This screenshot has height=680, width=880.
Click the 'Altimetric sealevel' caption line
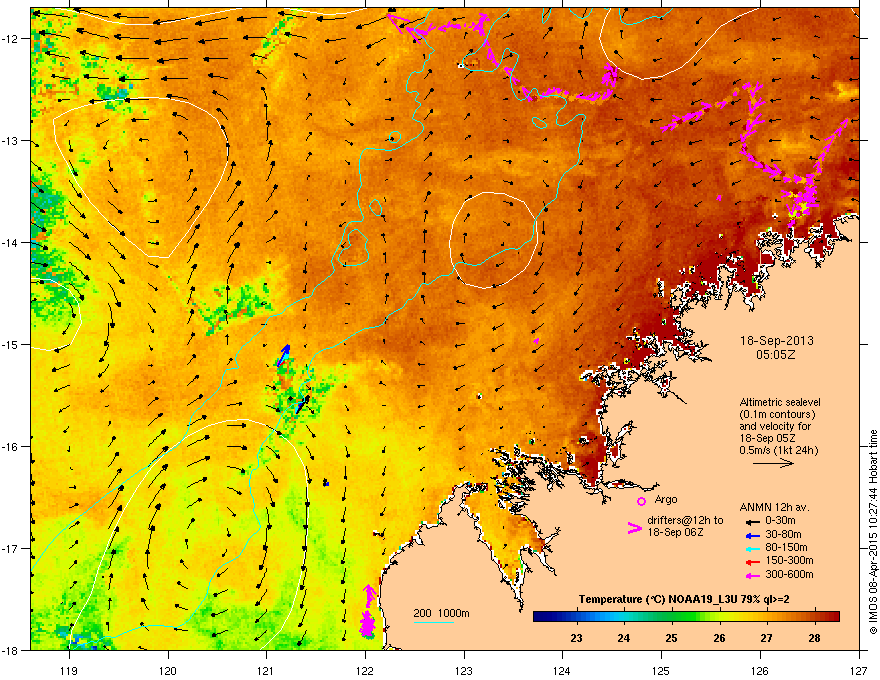pyautogui.click(x=780, y=402)
